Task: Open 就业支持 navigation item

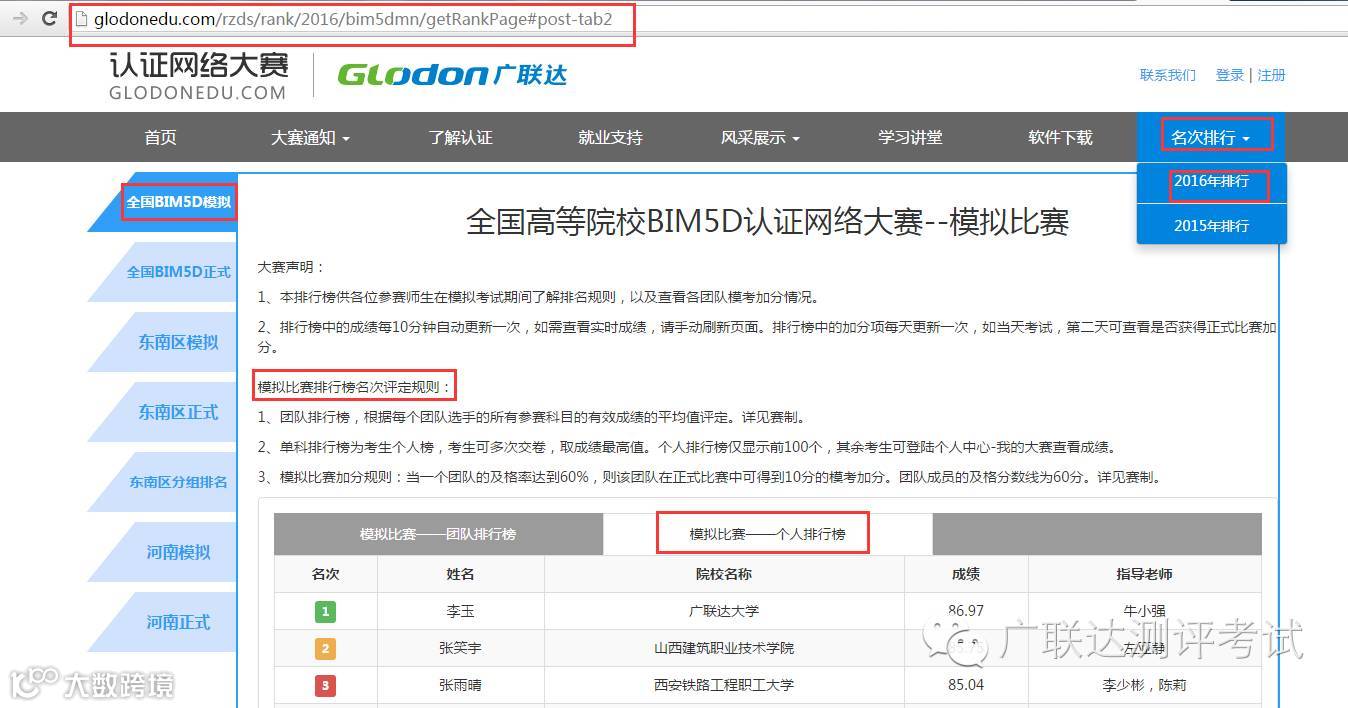Action: (x=610, y=137)
